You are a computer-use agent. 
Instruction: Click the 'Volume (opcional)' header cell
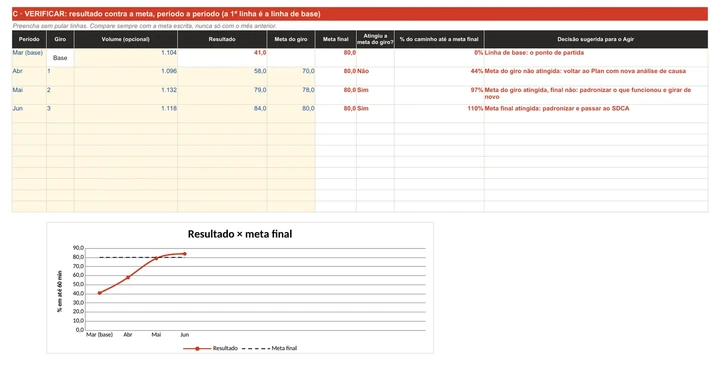[126, 39]
